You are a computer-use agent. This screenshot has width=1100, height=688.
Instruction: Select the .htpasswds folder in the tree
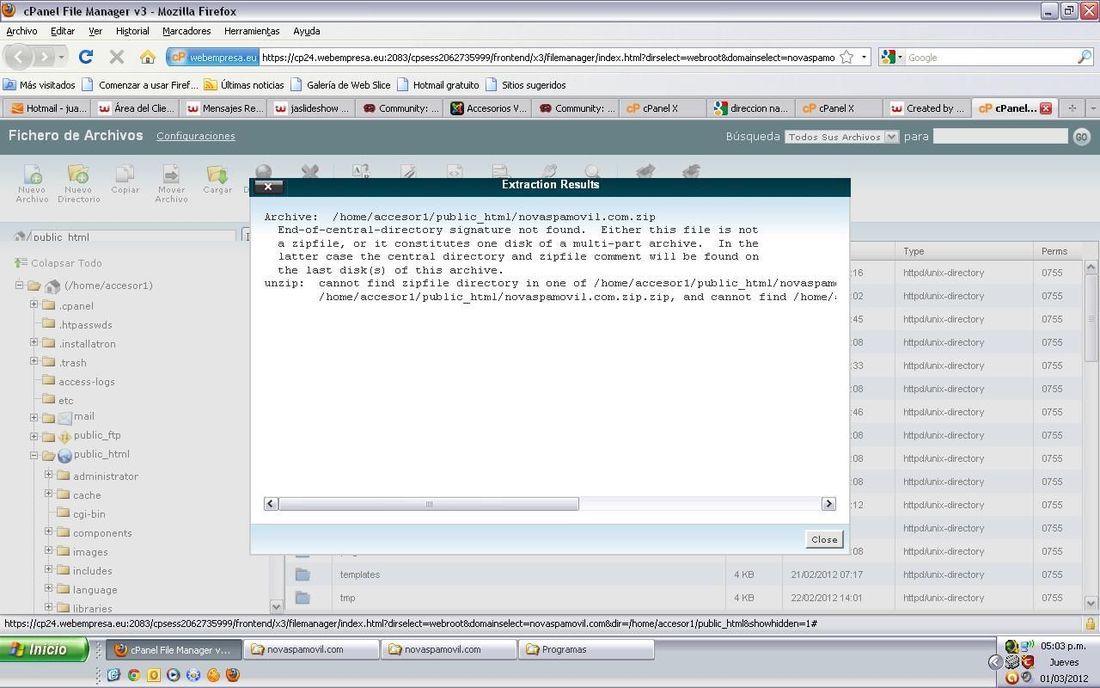(x=85, y=325)
